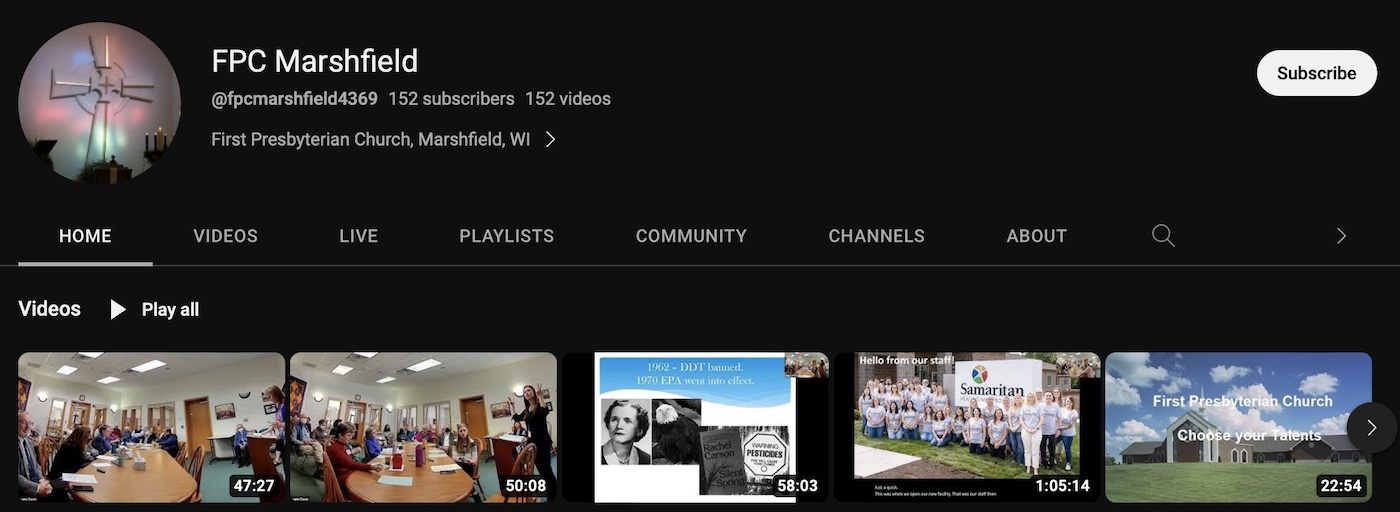The image size is (1400, 512).
Task: Open the 22:54 Choose your Talents video
Action: (1239, 427)
